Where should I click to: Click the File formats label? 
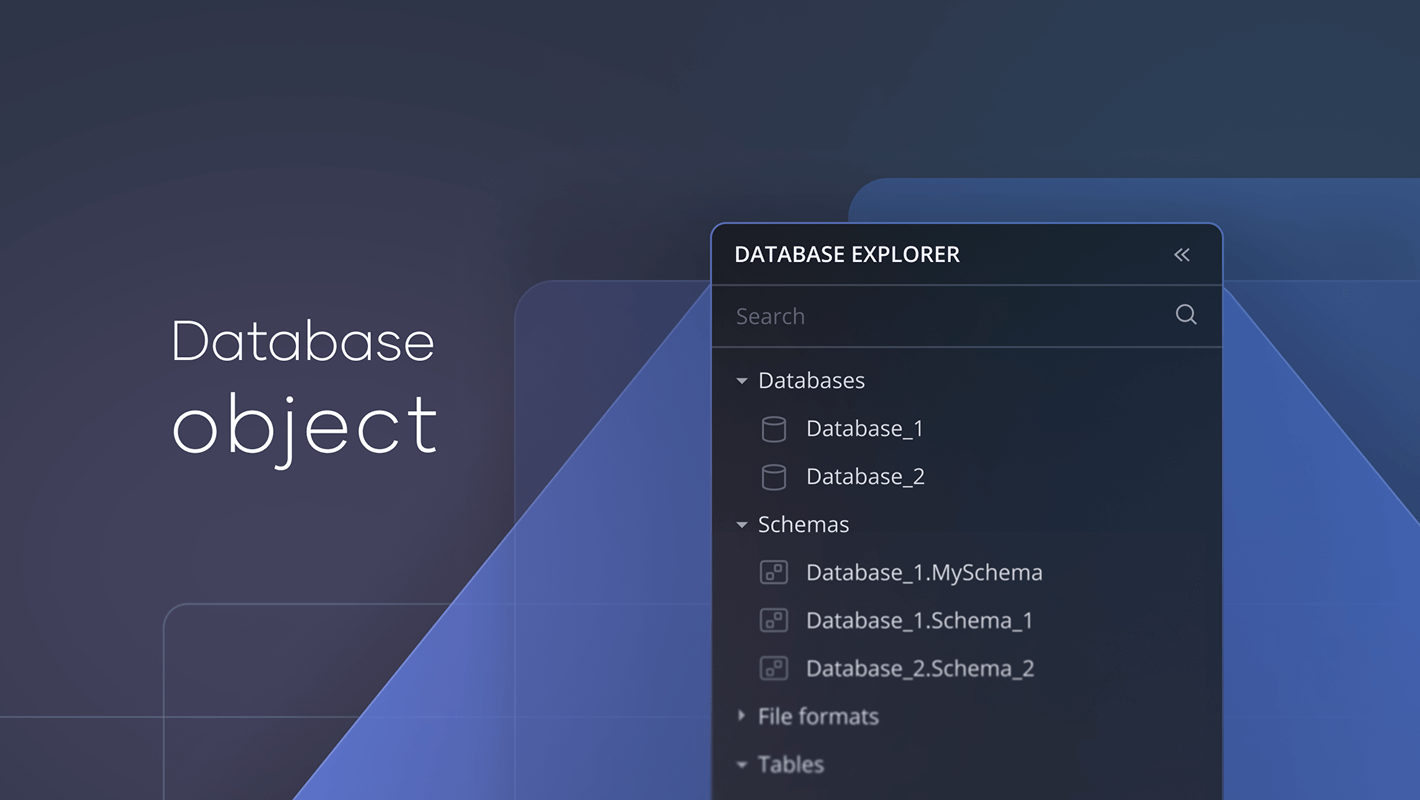pyautogui.click(x=818, y=717)
